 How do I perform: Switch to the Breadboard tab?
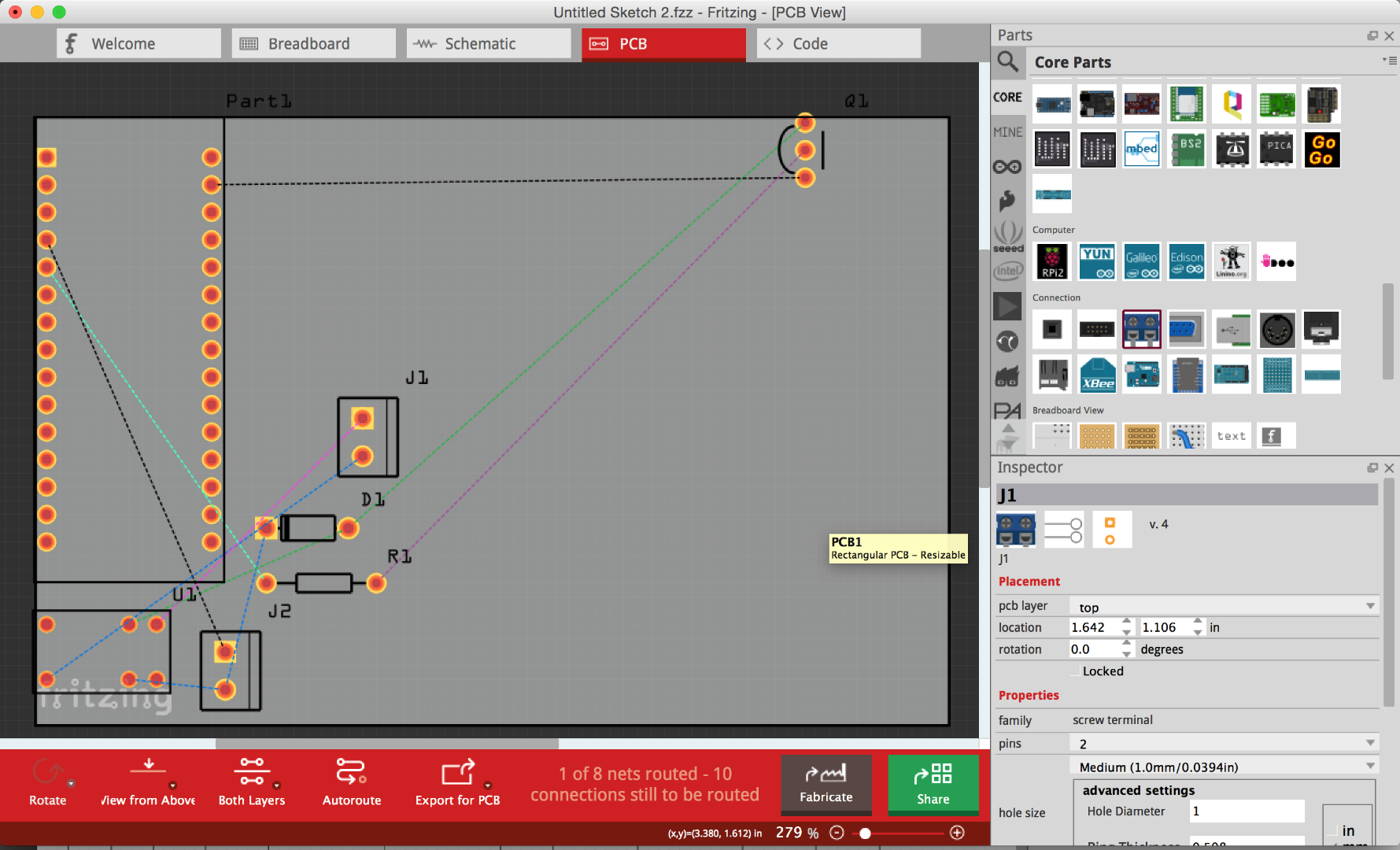[x=313, y=43]
